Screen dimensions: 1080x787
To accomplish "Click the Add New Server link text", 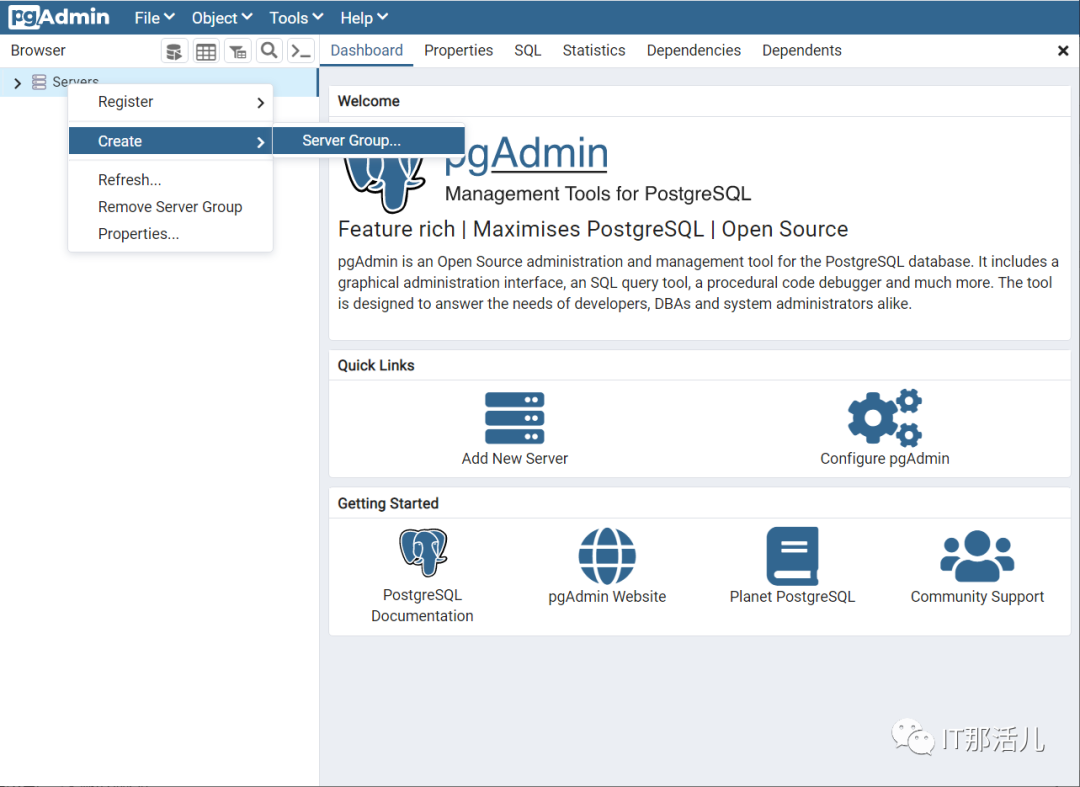I will coord(515,459).
